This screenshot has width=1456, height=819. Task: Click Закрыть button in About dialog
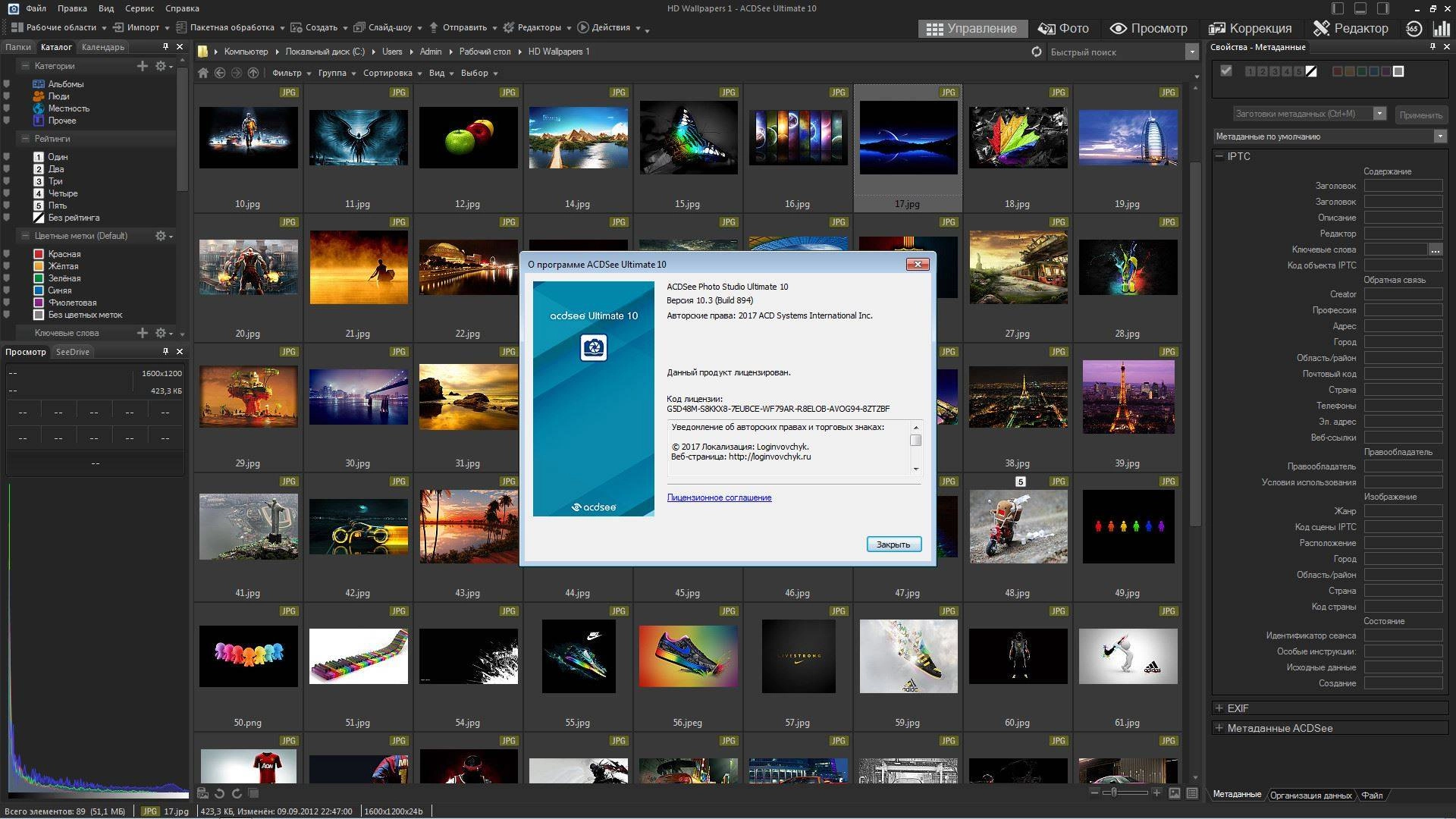893,544
